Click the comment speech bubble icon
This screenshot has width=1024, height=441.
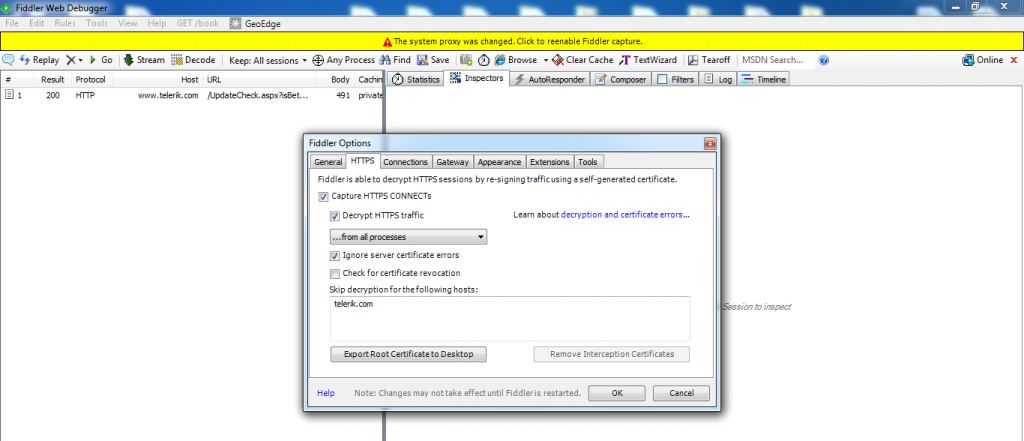tap(8, 60)
